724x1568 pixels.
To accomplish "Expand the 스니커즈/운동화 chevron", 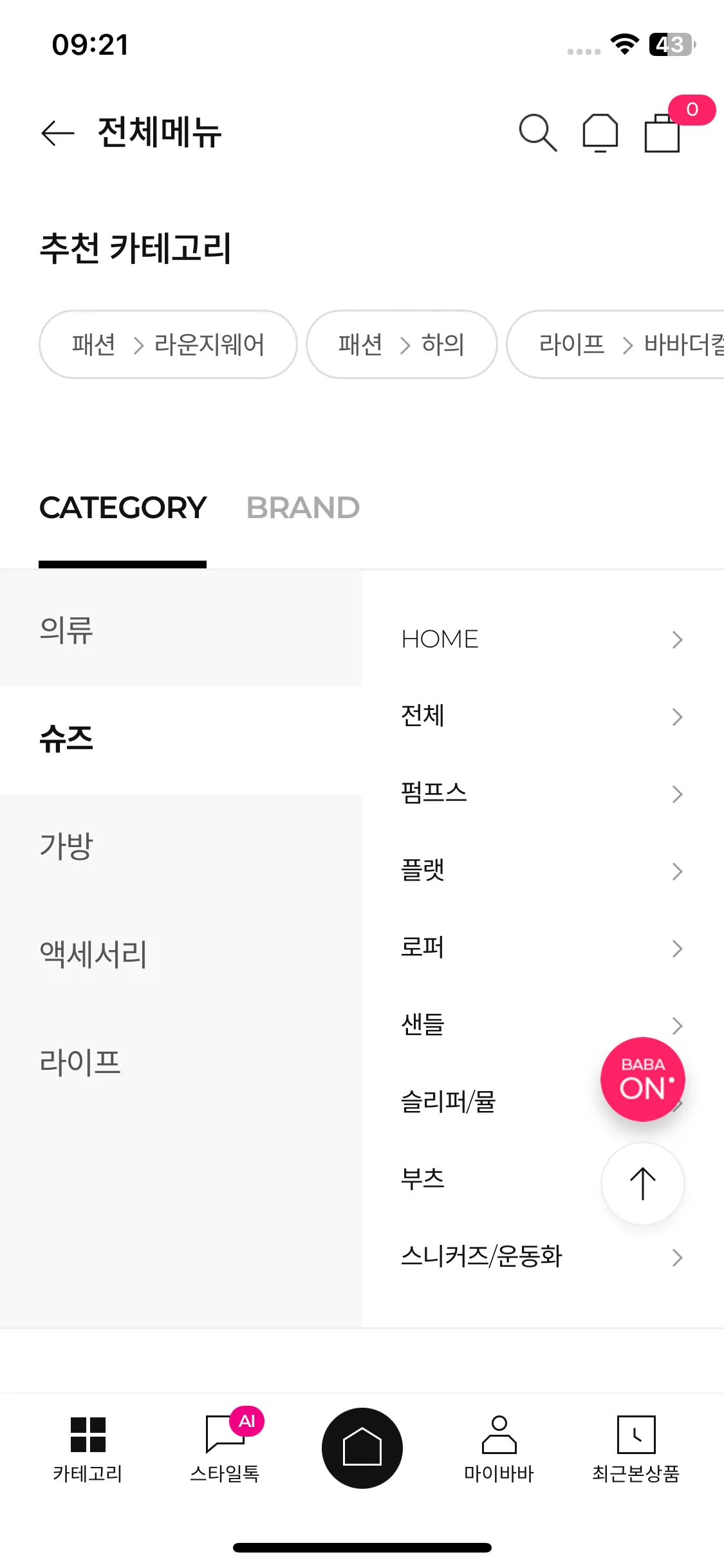I will click(677, 1258).
